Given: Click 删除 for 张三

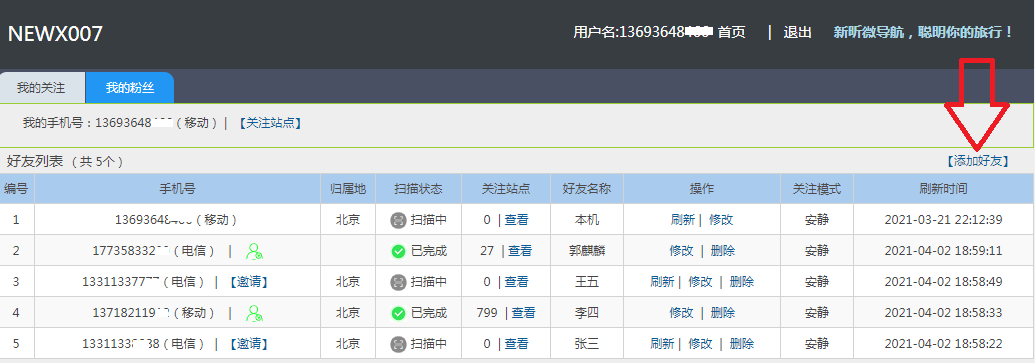Looking at the screenshot, I should coord(742,344).
